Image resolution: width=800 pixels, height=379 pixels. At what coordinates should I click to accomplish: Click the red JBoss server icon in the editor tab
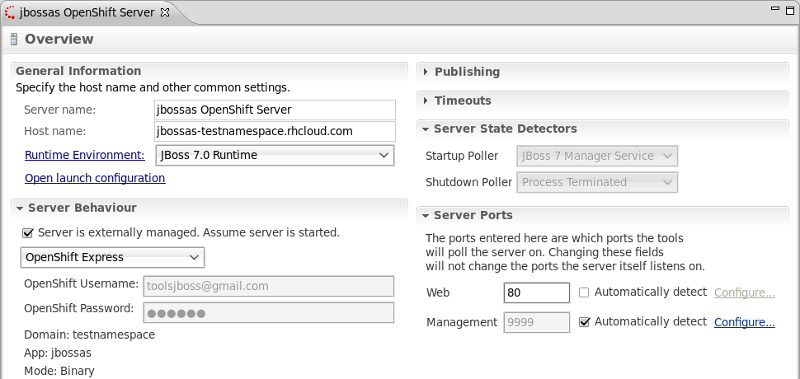coord(10,13)
